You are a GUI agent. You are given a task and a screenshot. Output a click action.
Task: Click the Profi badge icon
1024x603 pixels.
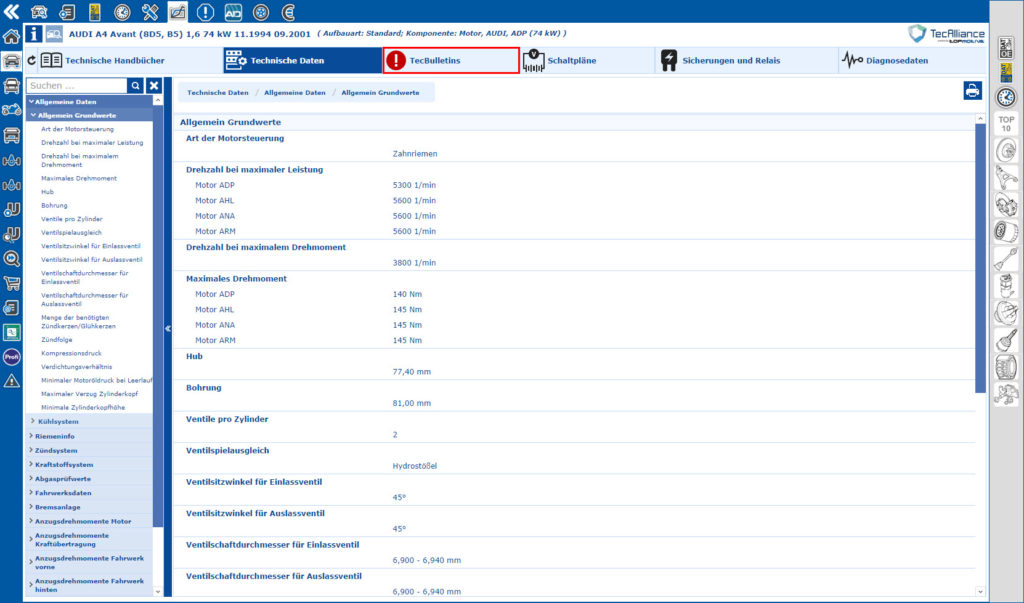pos(11,357)
